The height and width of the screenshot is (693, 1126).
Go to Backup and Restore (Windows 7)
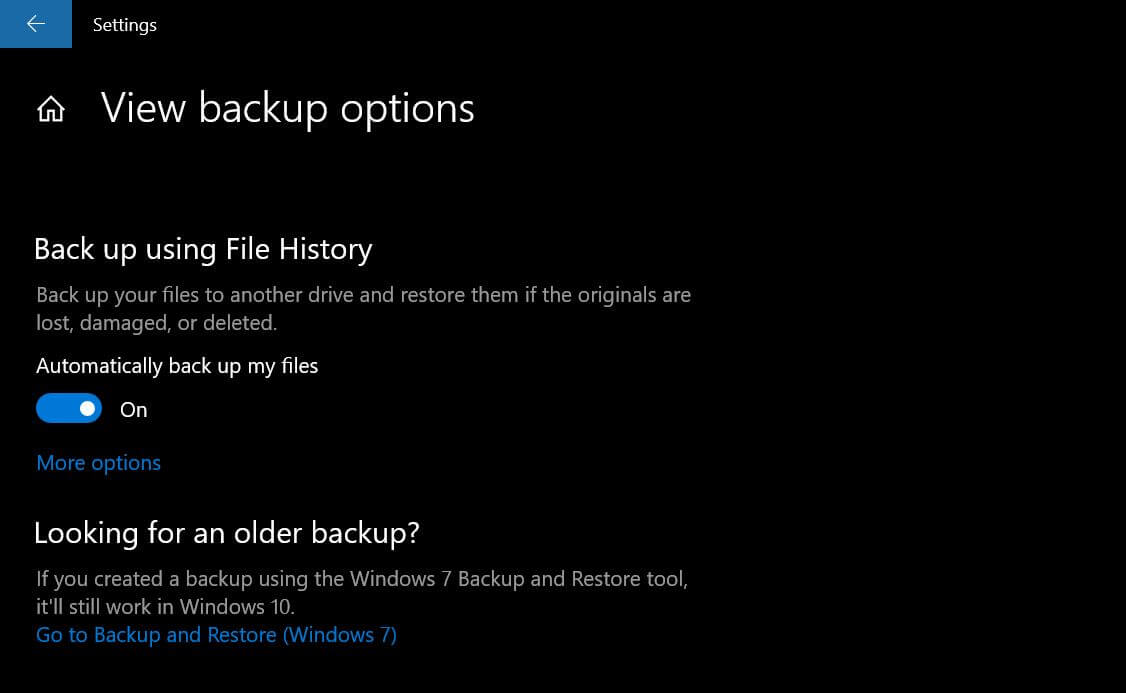click(x=216, y=635)
